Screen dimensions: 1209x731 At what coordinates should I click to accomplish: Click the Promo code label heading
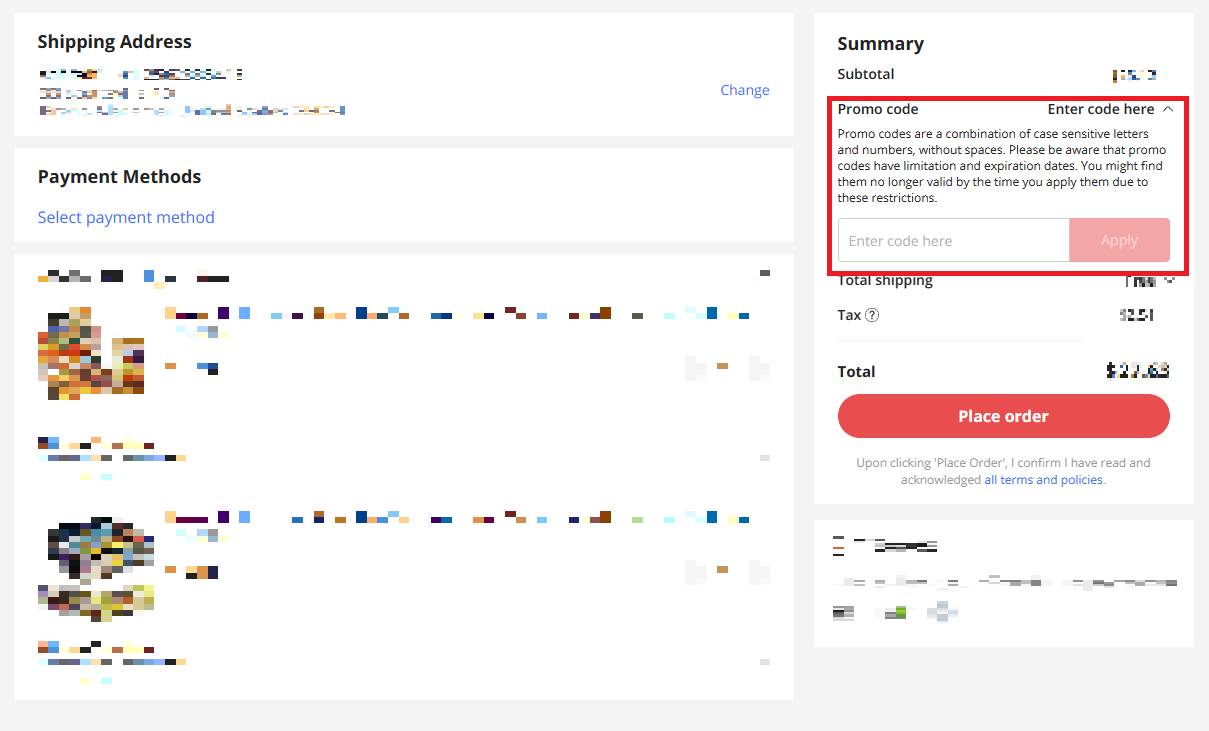(878, 109)
